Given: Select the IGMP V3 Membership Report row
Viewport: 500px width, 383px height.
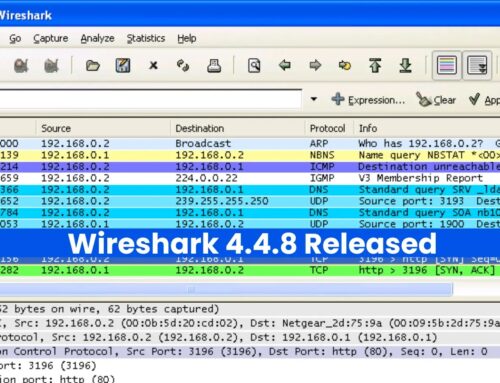Looking at the screenshot, I should (x=250, y=178).
